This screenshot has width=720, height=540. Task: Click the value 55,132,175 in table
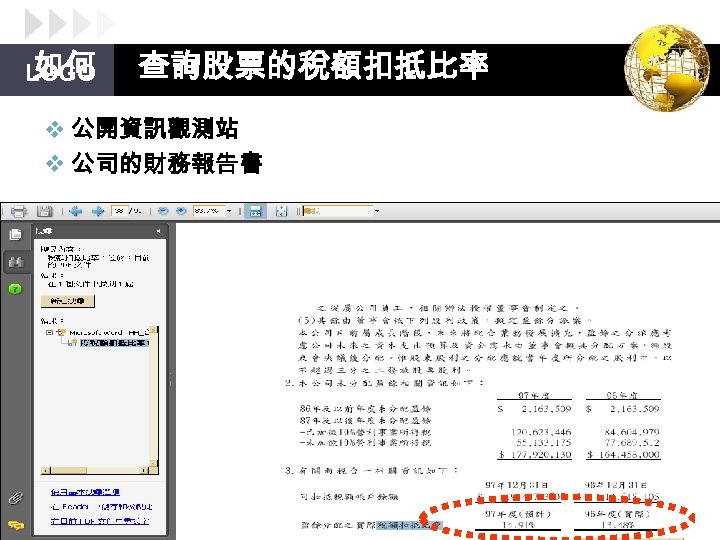click(544, 443)
